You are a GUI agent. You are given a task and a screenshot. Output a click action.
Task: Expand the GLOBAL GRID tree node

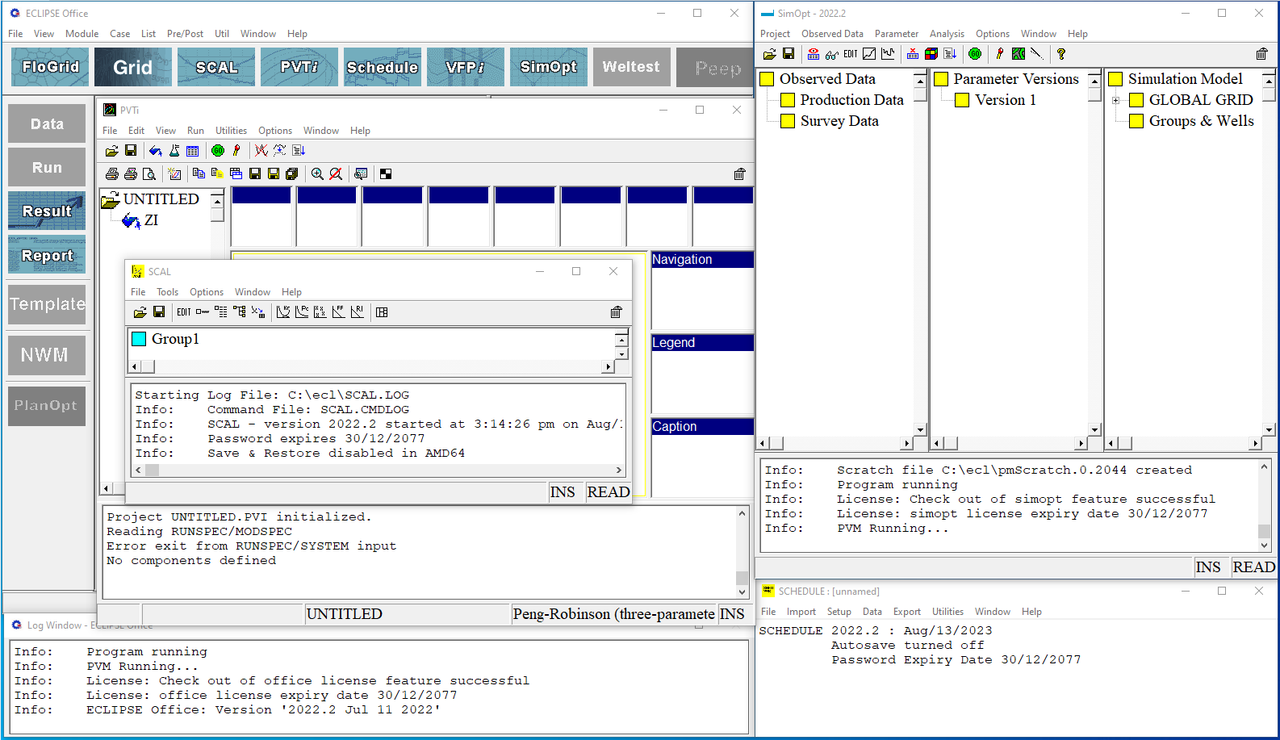point(1116,100)
